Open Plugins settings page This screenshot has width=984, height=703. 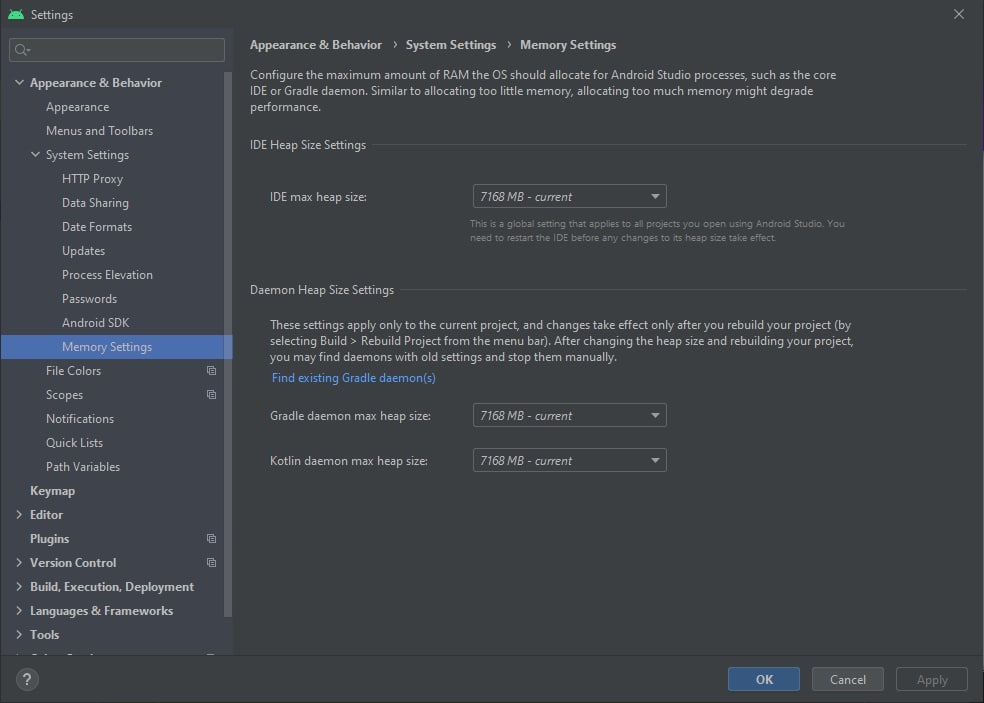(x=50, y=539)
